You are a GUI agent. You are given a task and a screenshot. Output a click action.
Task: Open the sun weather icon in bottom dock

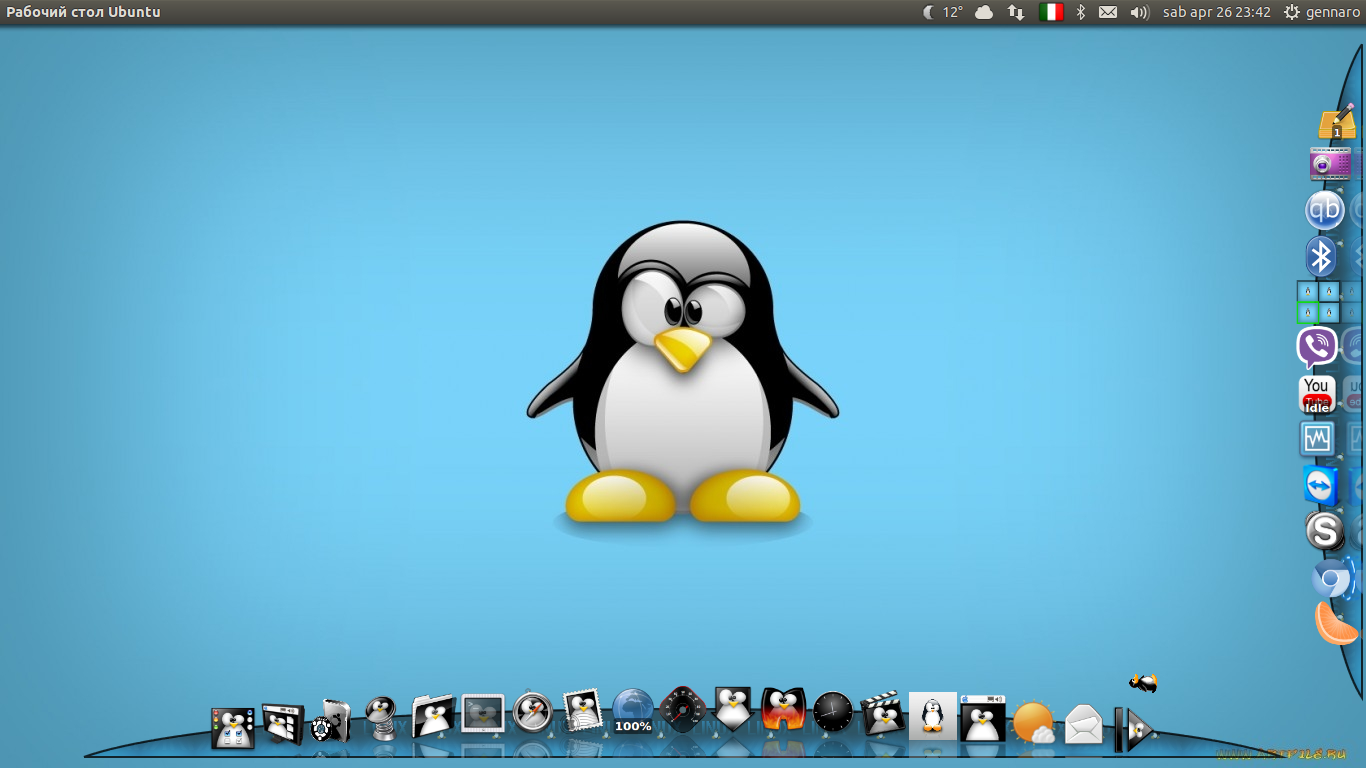pyautogui.click(x=1033, y=722)
